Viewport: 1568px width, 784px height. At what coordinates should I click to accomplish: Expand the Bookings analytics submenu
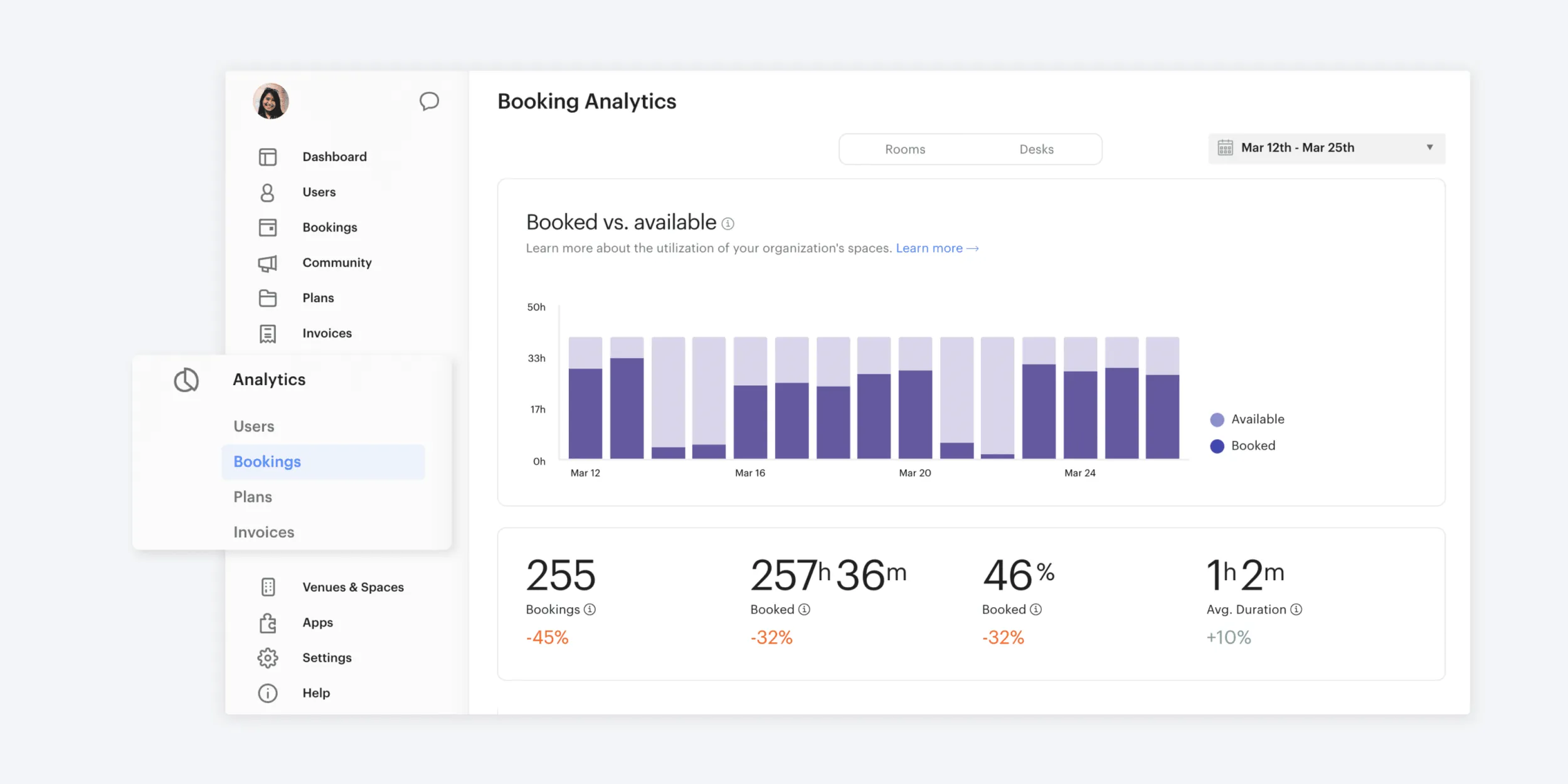point(267,461)
